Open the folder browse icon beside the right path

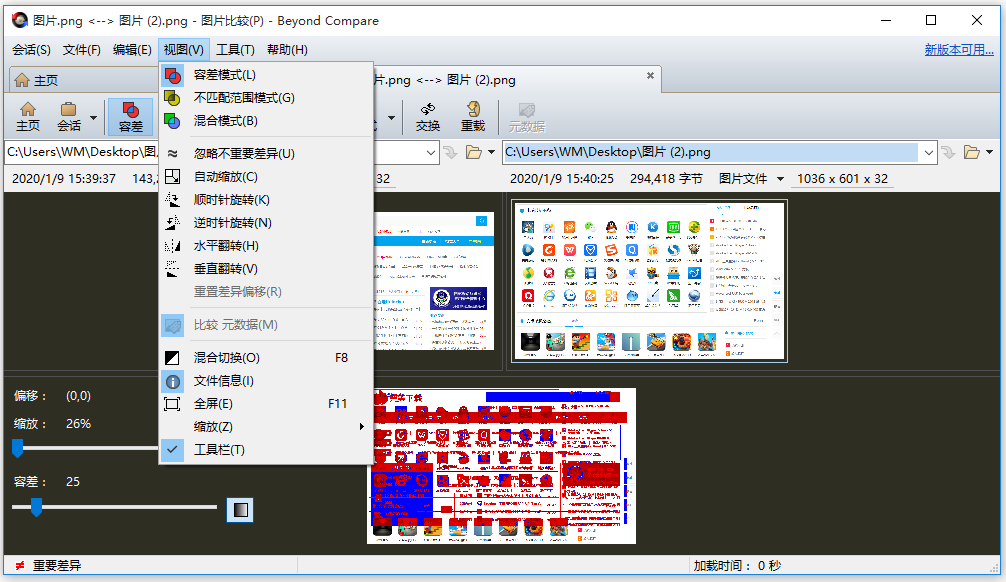click(974, 152)
